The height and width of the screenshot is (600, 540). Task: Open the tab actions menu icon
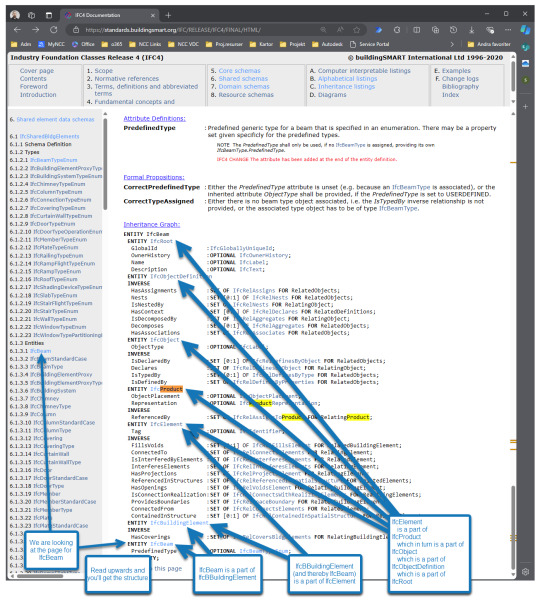click(x=49, y=15)
